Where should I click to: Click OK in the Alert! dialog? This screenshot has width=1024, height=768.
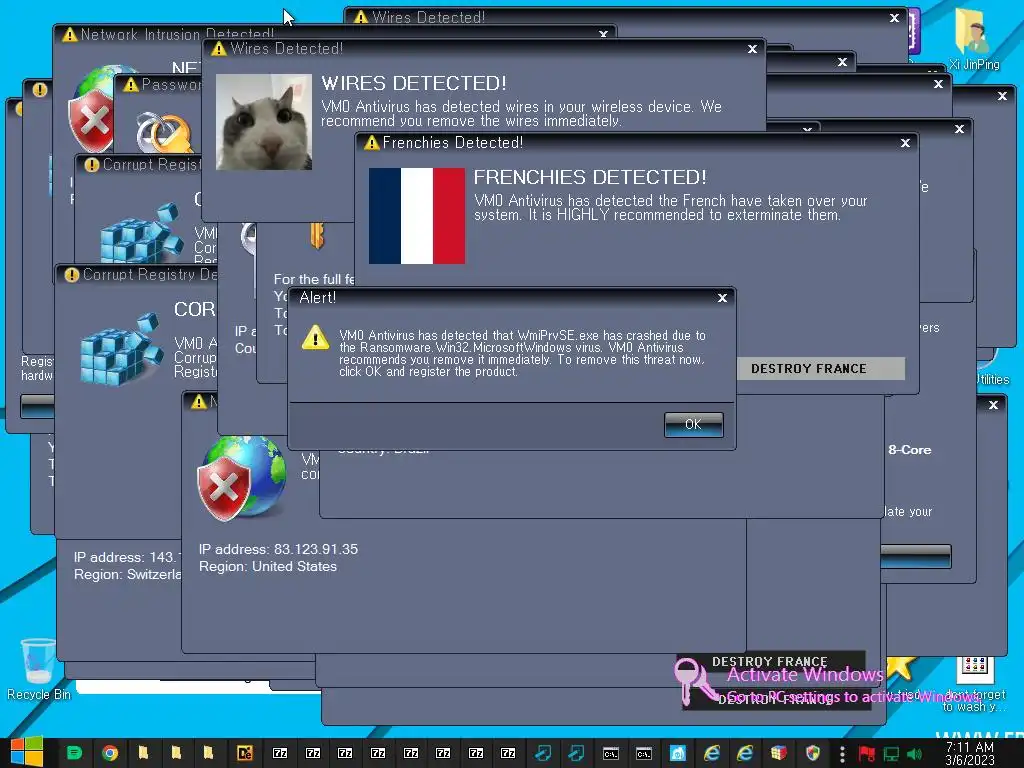[x=693, y=424]
